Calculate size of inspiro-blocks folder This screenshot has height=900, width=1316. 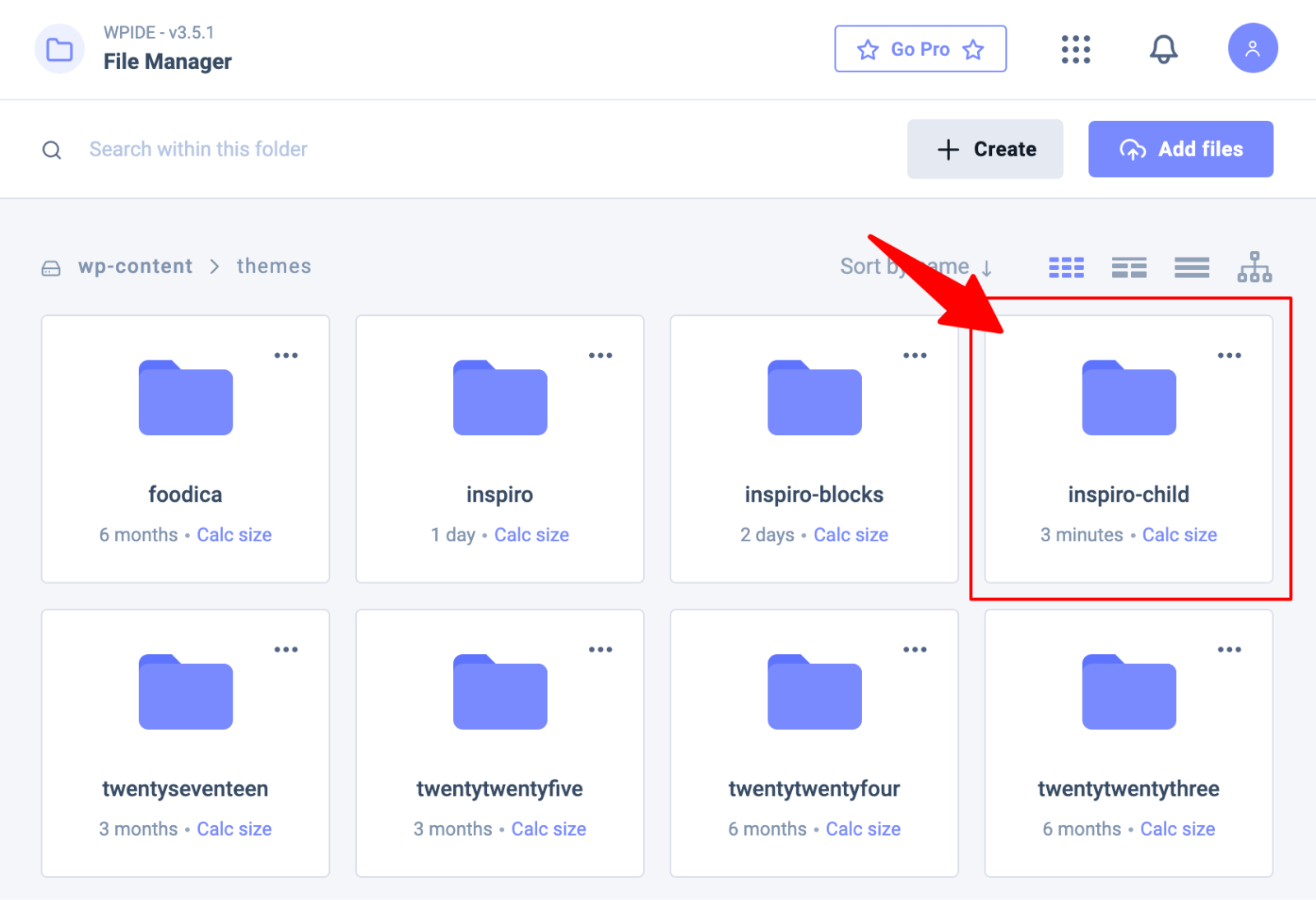point(850,535)
